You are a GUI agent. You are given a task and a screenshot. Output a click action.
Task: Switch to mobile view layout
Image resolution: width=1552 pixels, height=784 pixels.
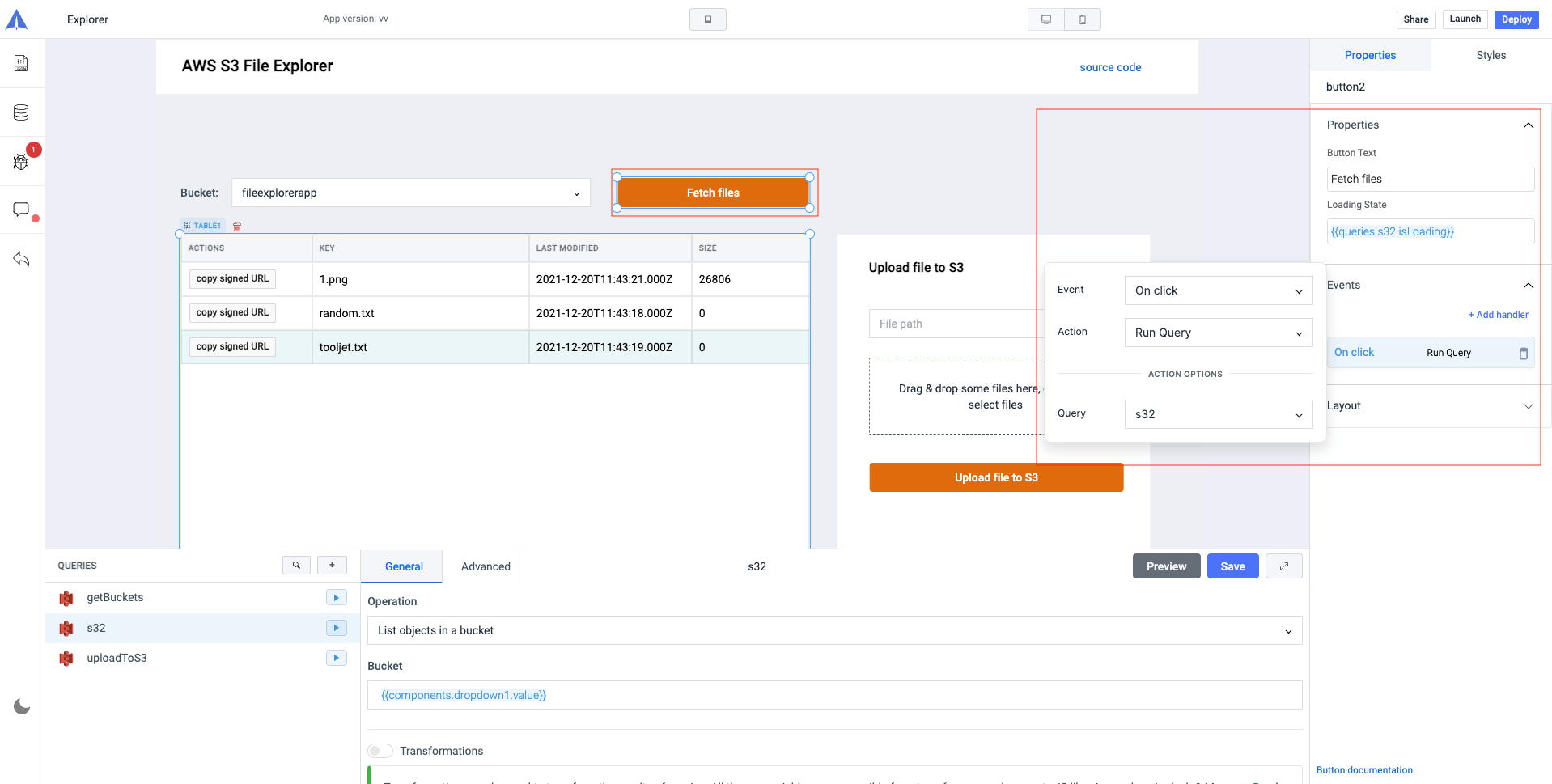coord(1083,19)
